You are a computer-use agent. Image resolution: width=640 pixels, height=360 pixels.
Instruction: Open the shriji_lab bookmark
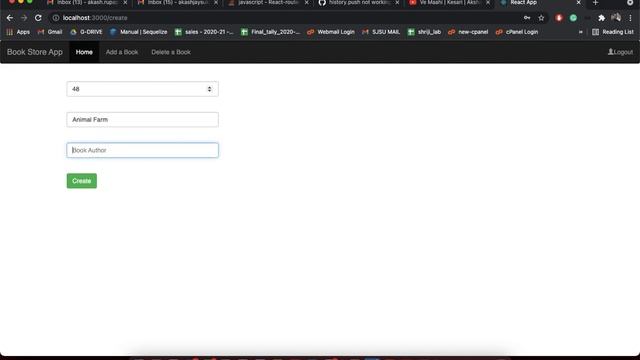(424, 32)
